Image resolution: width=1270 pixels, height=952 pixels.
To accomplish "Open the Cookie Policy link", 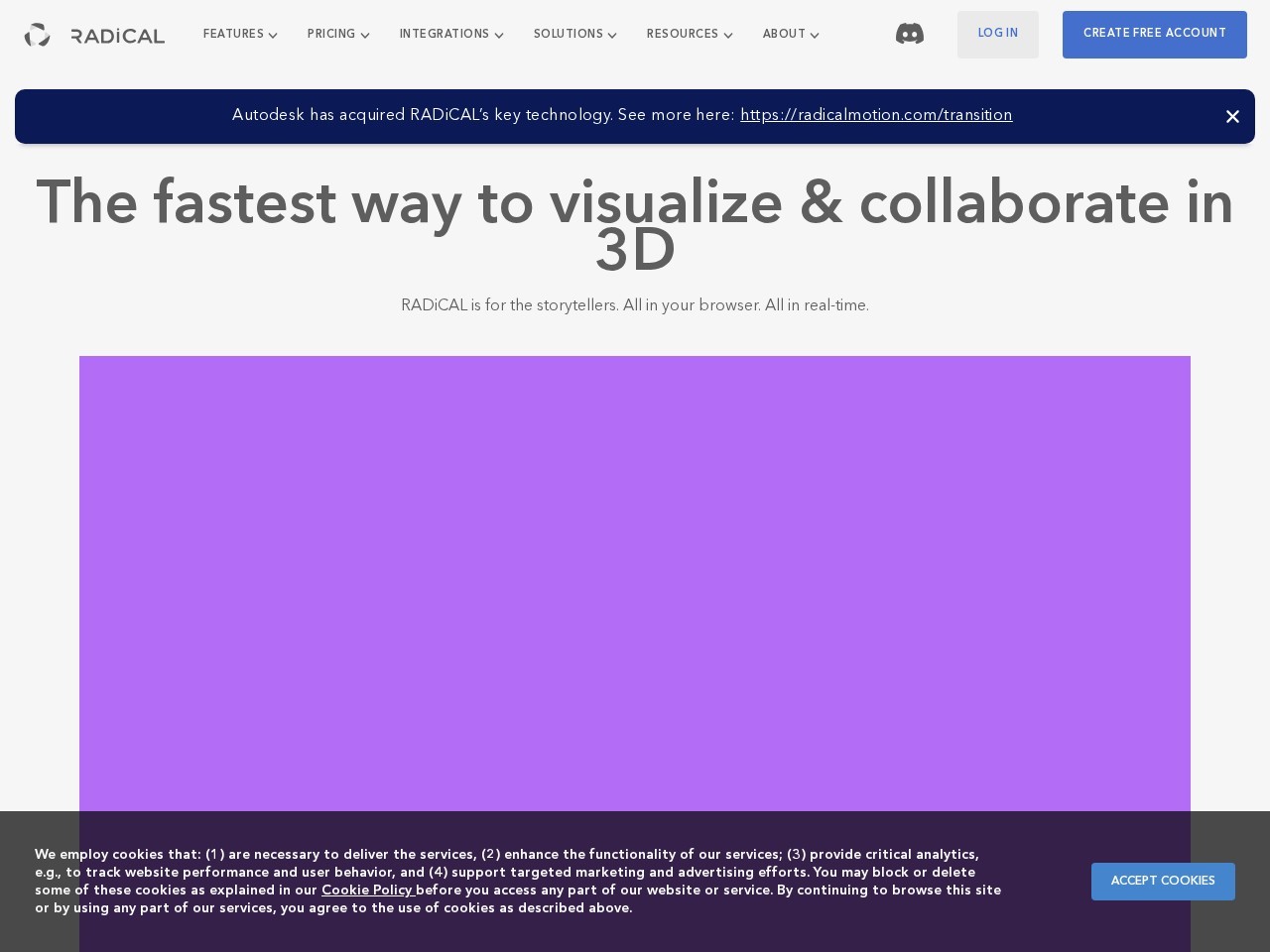I will click(x=366, y=891).
